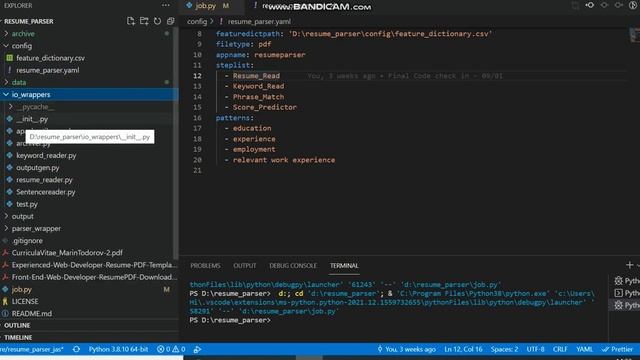Click resume_parser.yaml in the breadcrumb
Screen dimensions: 640x360
[x=259, y=22]
